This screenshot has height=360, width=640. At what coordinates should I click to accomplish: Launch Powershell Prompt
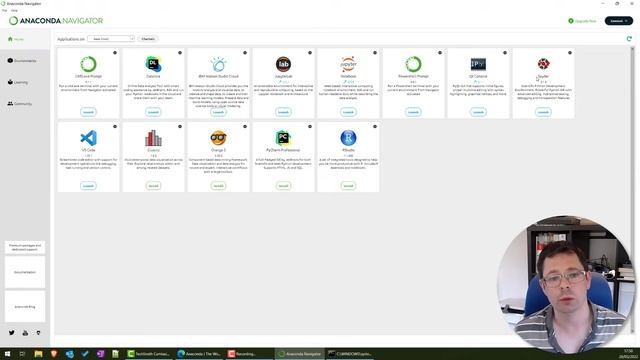click(x=413, y=112)
